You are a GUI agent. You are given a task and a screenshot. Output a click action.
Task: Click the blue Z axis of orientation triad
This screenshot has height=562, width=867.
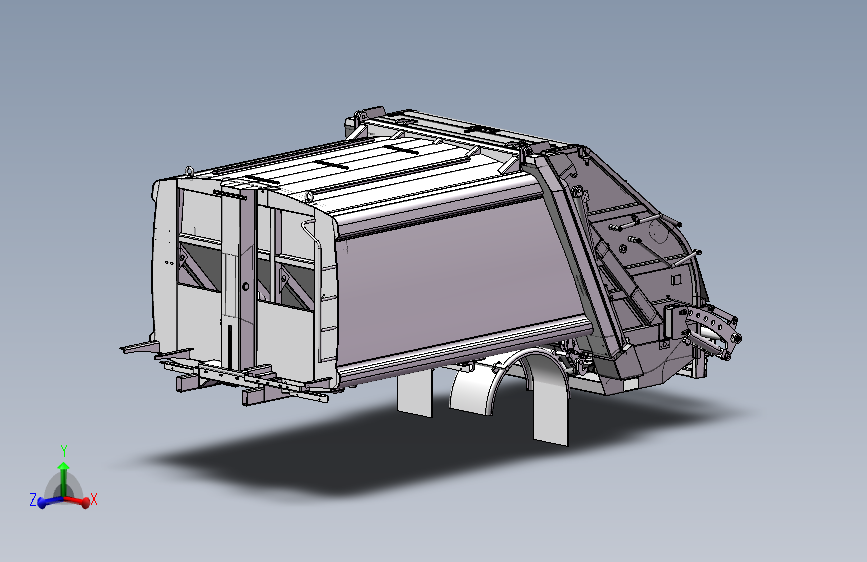point(50,502)
